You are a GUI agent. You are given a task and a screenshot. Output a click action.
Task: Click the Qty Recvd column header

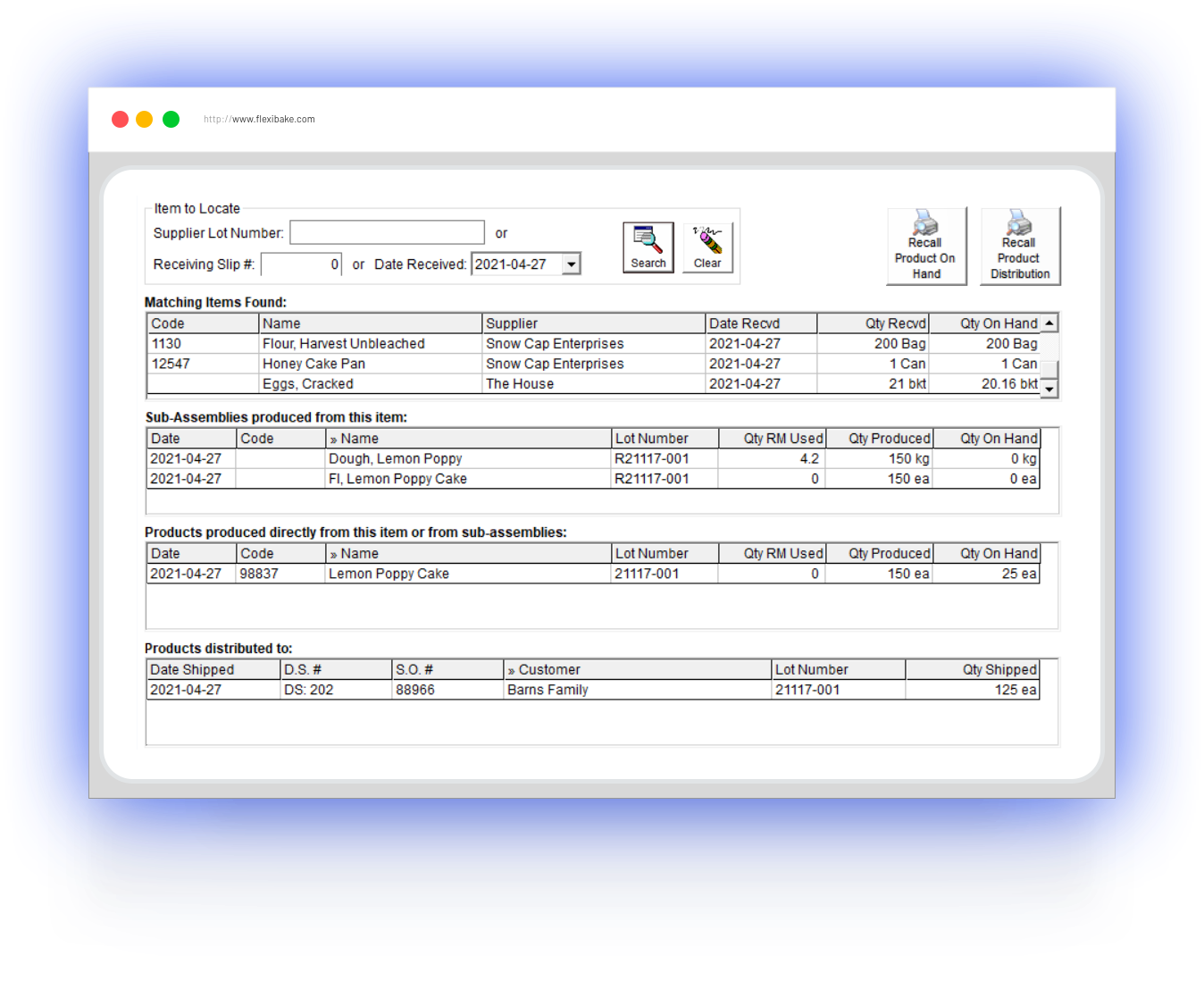[x=873, y=323]
